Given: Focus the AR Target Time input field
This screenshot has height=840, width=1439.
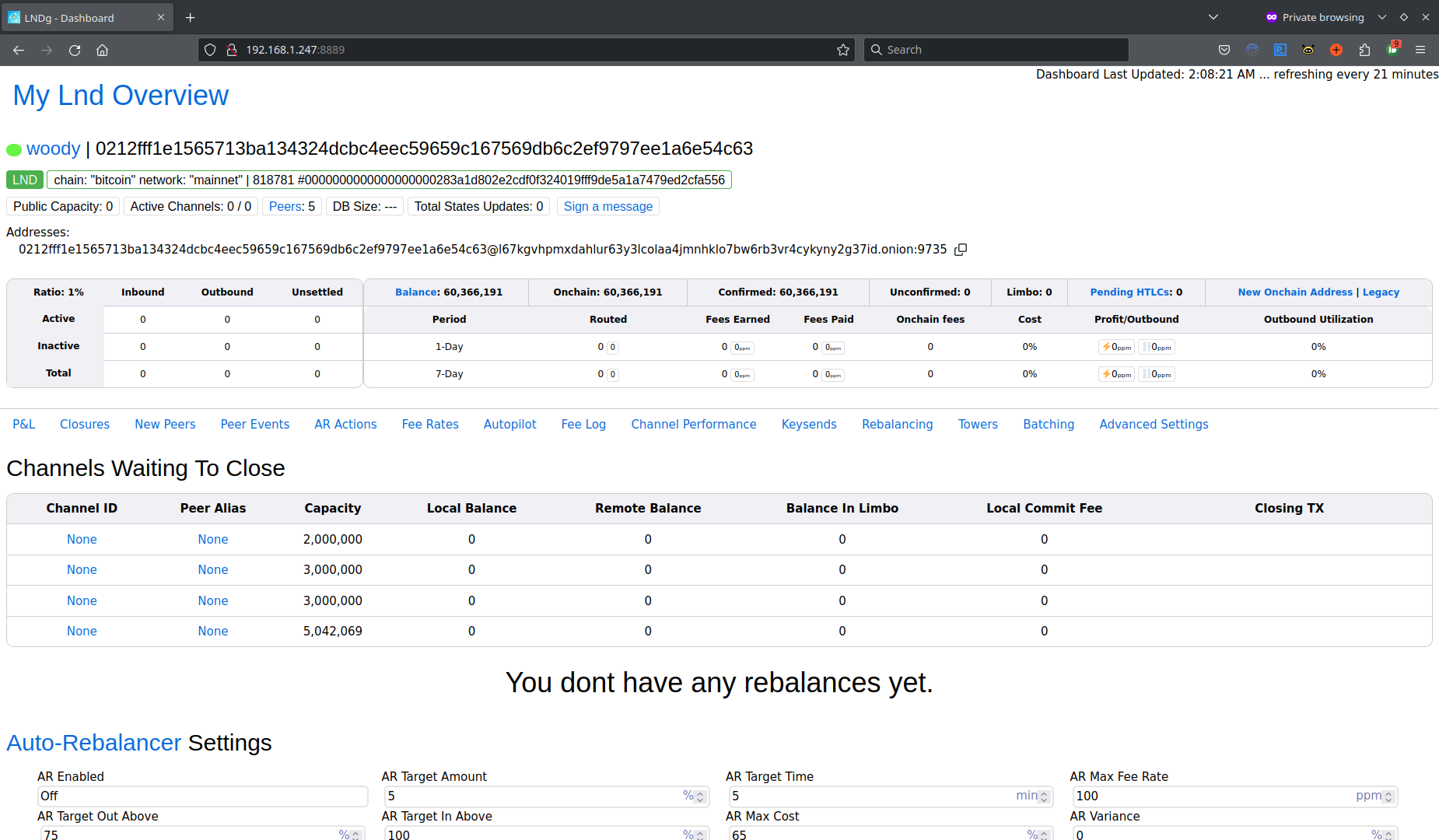Looking at the screenshot, I should pos(891,796).
